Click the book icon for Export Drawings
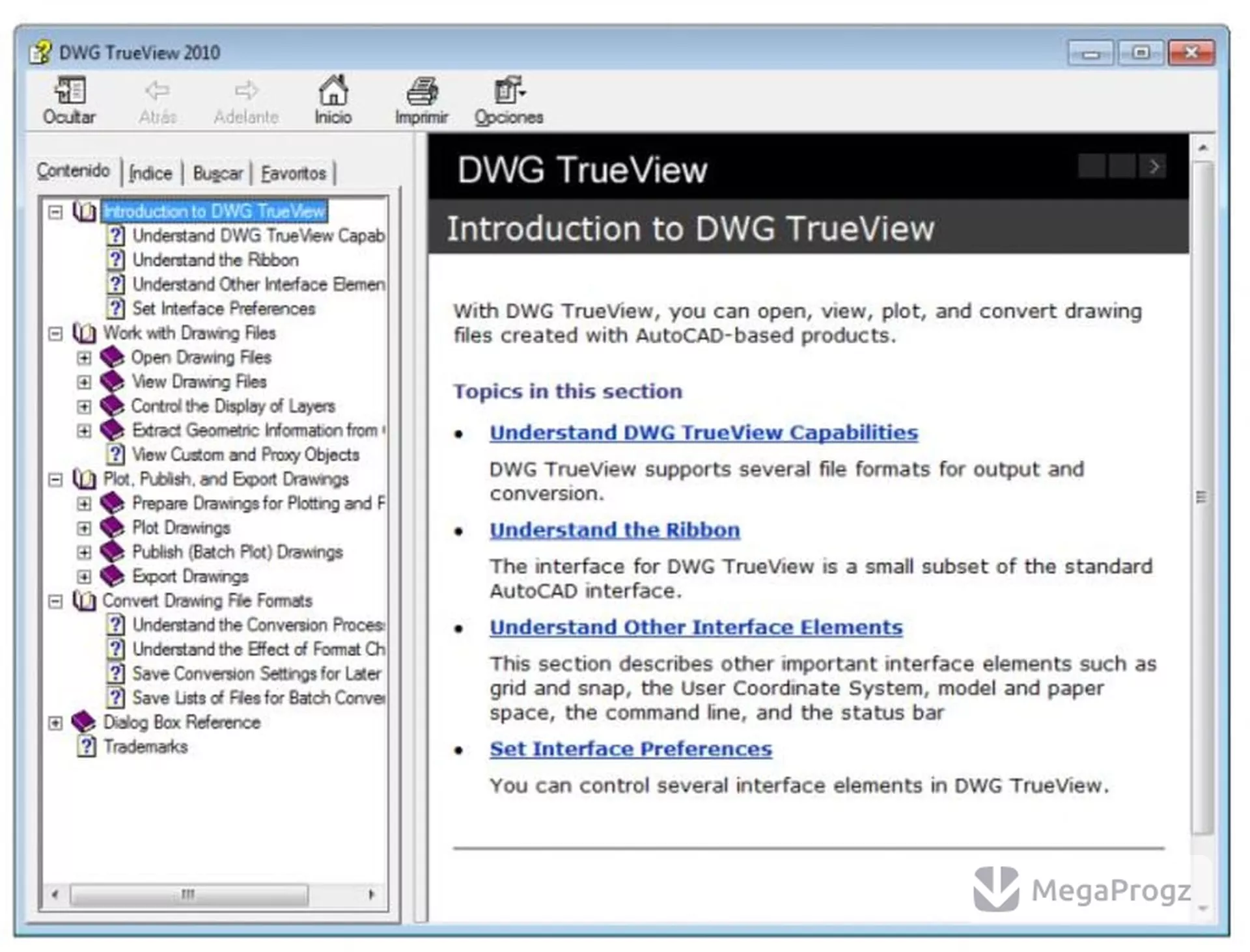 click(112, 577)
